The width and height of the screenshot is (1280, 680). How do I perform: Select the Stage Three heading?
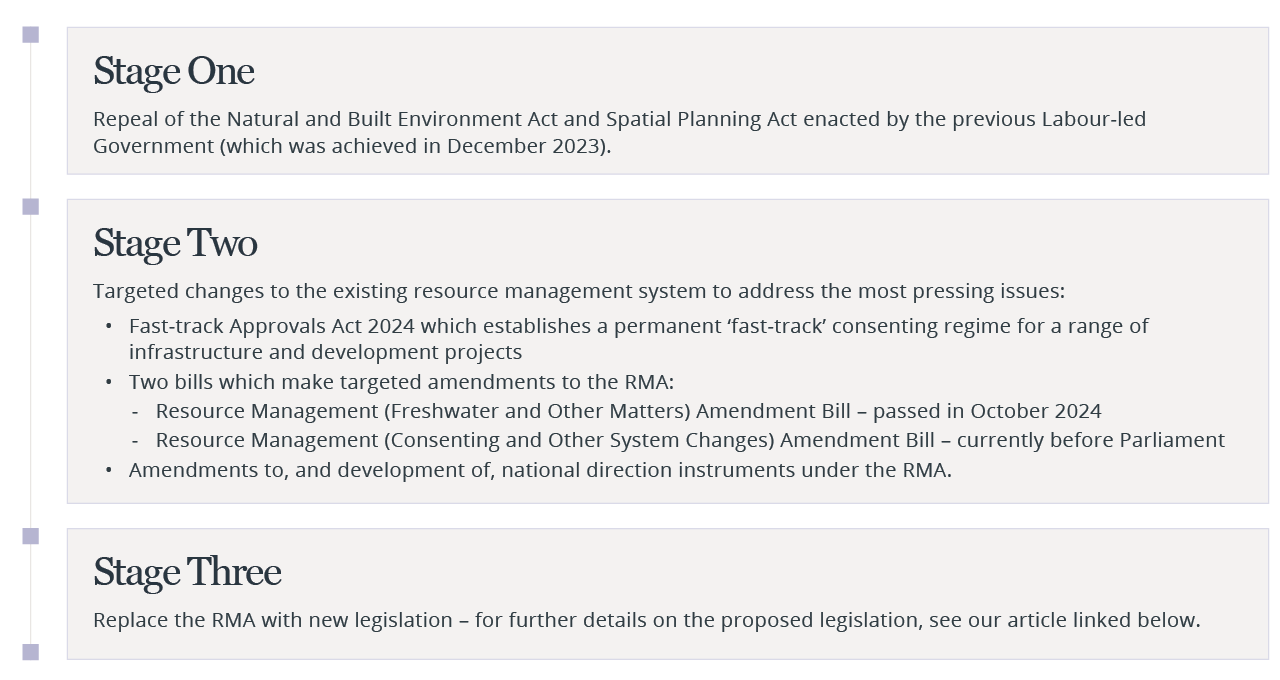187,573
